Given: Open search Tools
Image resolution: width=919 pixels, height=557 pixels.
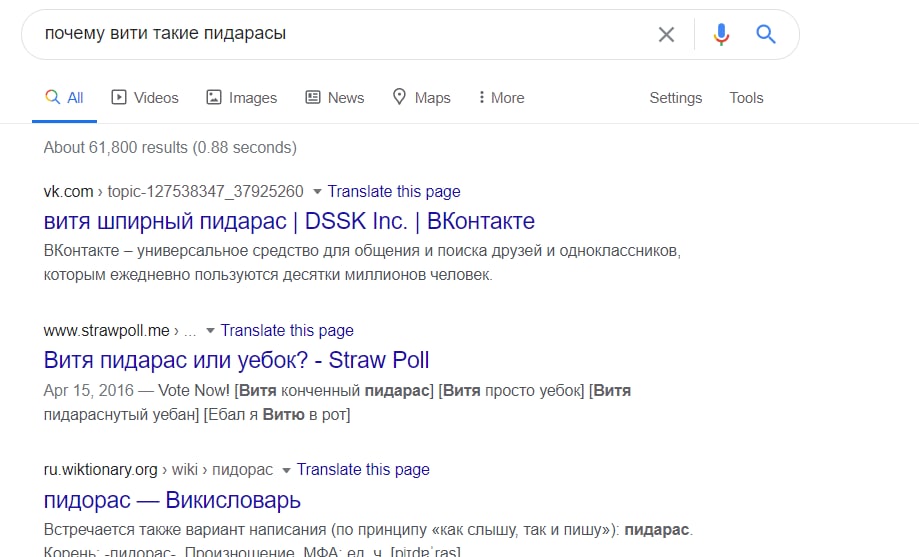Looking at the screenshot, I should 746,98.
